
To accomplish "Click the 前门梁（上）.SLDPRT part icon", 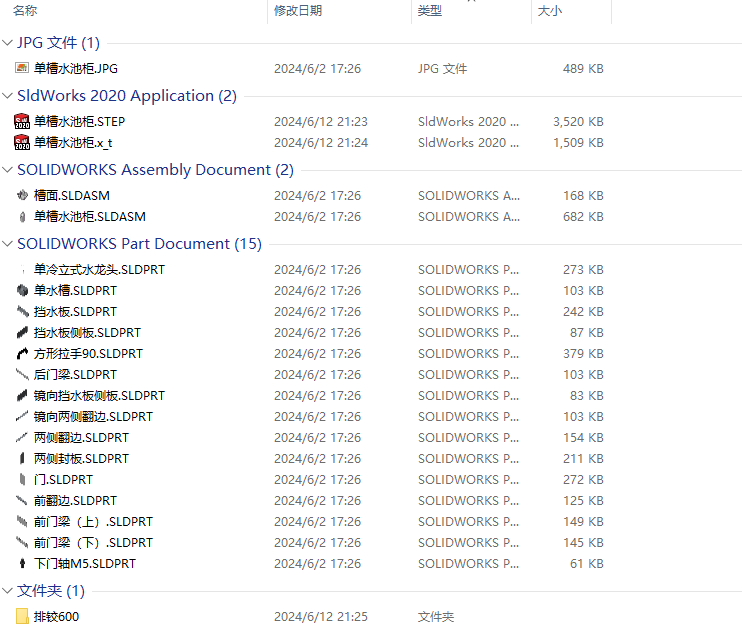I will point(22,522).
